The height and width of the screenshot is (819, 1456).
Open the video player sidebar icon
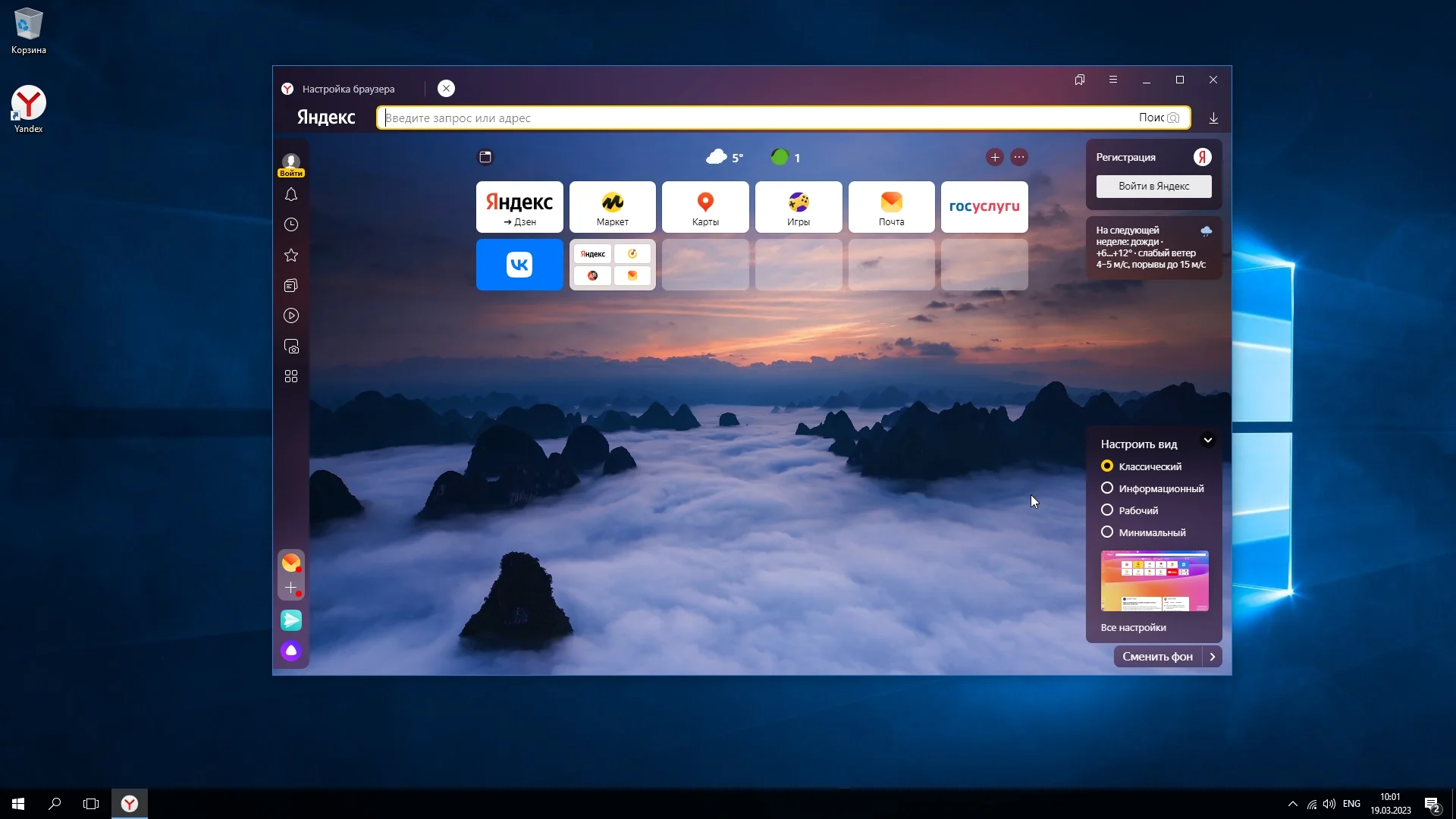291,316
